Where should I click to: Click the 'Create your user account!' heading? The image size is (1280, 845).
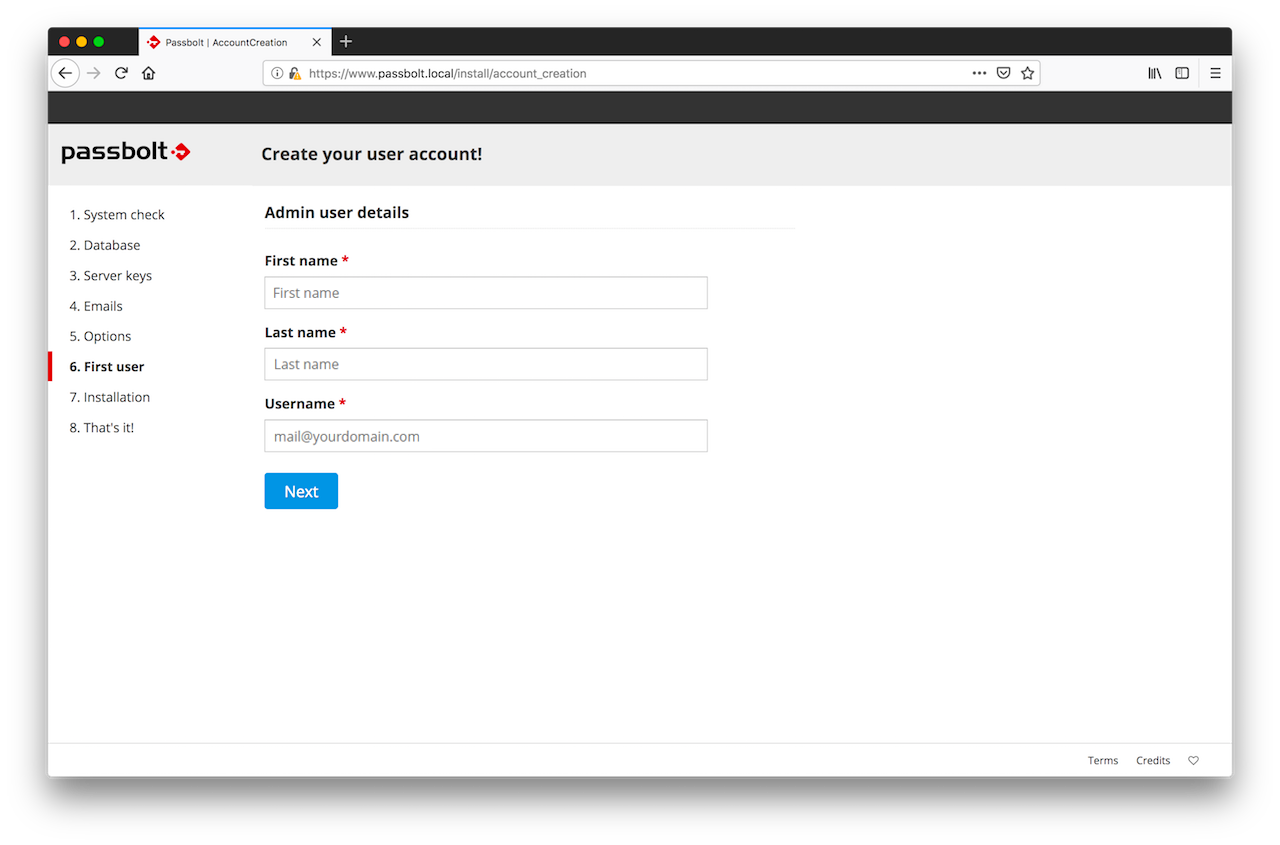(x=372, y=154)
